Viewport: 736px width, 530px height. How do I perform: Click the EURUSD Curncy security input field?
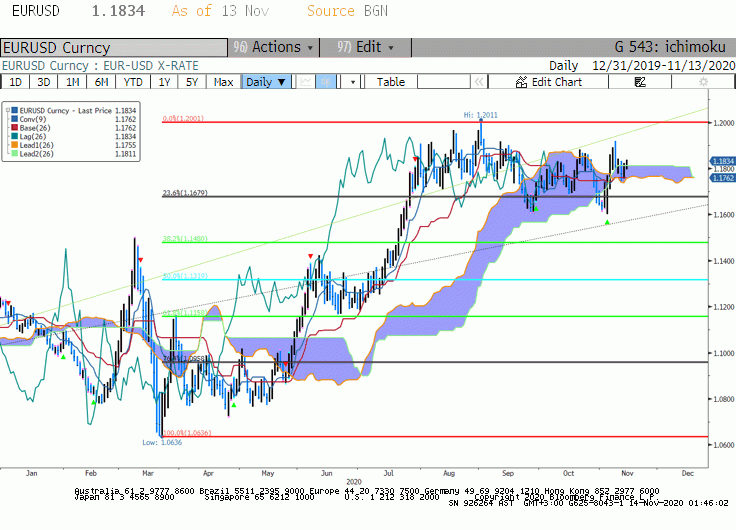point(114,48)
